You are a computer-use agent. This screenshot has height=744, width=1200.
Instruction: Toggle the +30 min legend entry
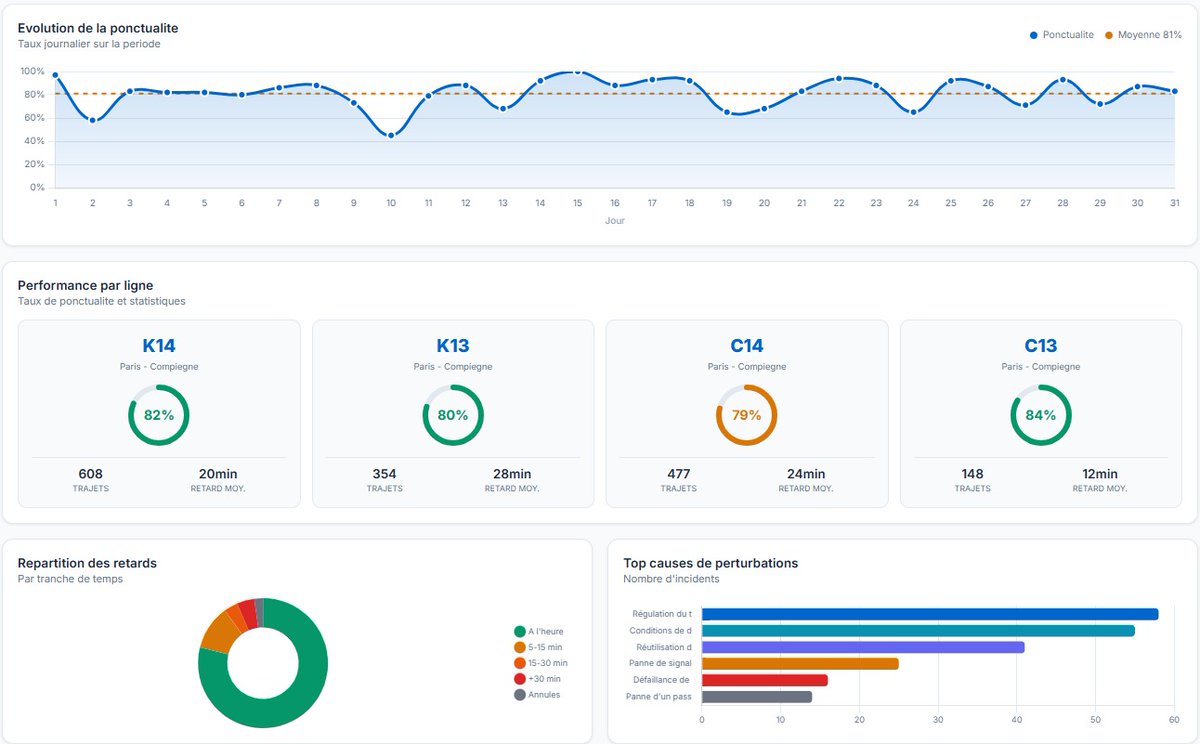[537, 679]
